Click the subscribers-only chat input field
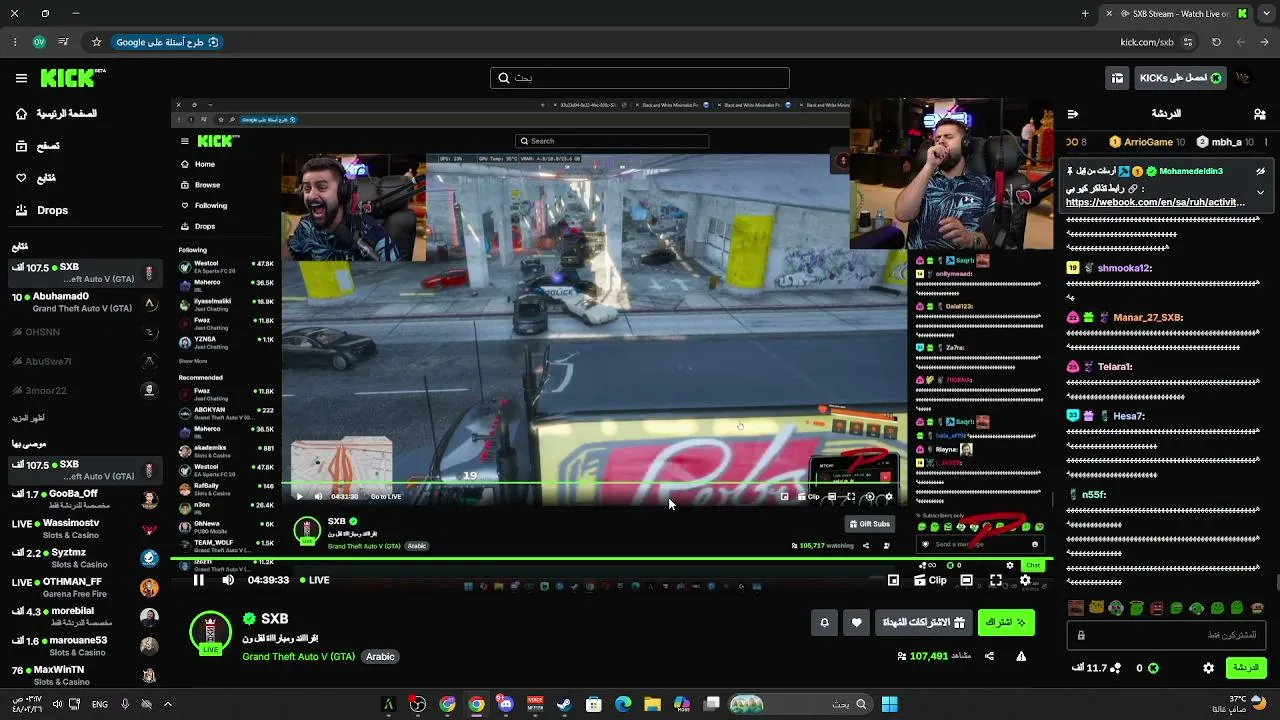Image resolution: width=1280 pixels, height=720 pixels. pos(1167,635)
